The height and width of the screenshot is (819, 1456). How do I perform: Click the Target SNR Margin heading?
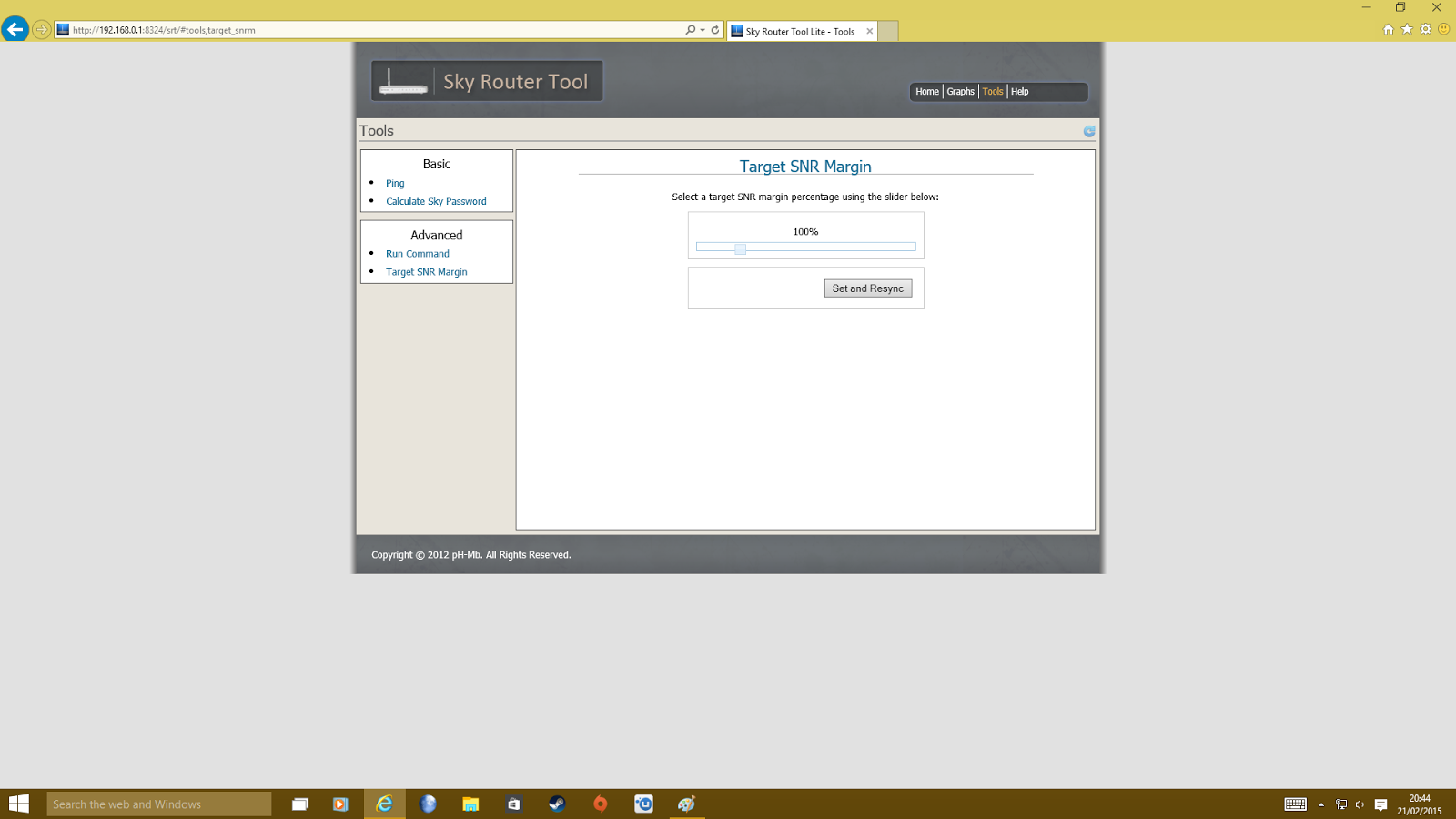coord(805,167)
